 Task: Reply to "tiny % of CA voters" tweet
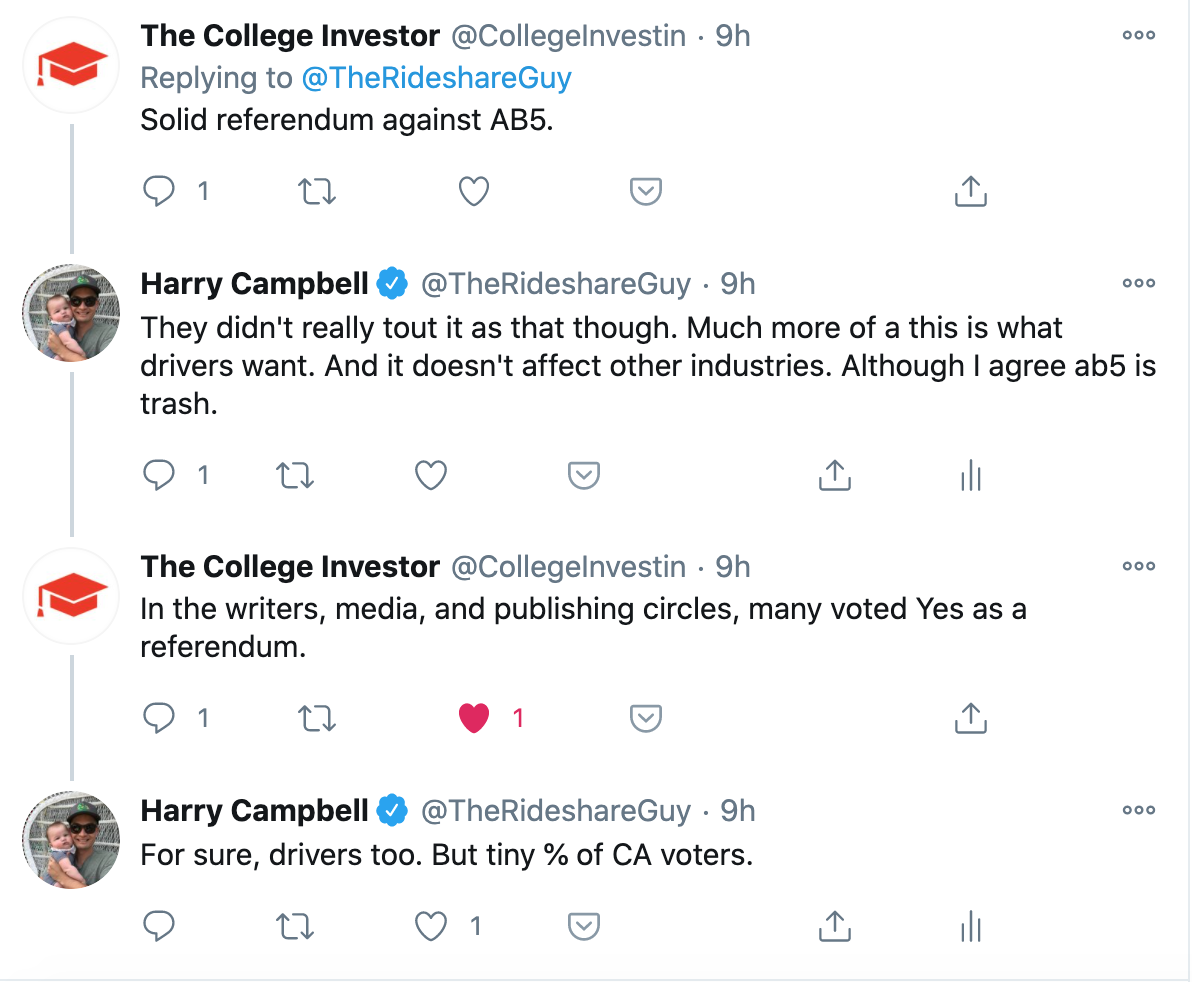pos(159,927)
